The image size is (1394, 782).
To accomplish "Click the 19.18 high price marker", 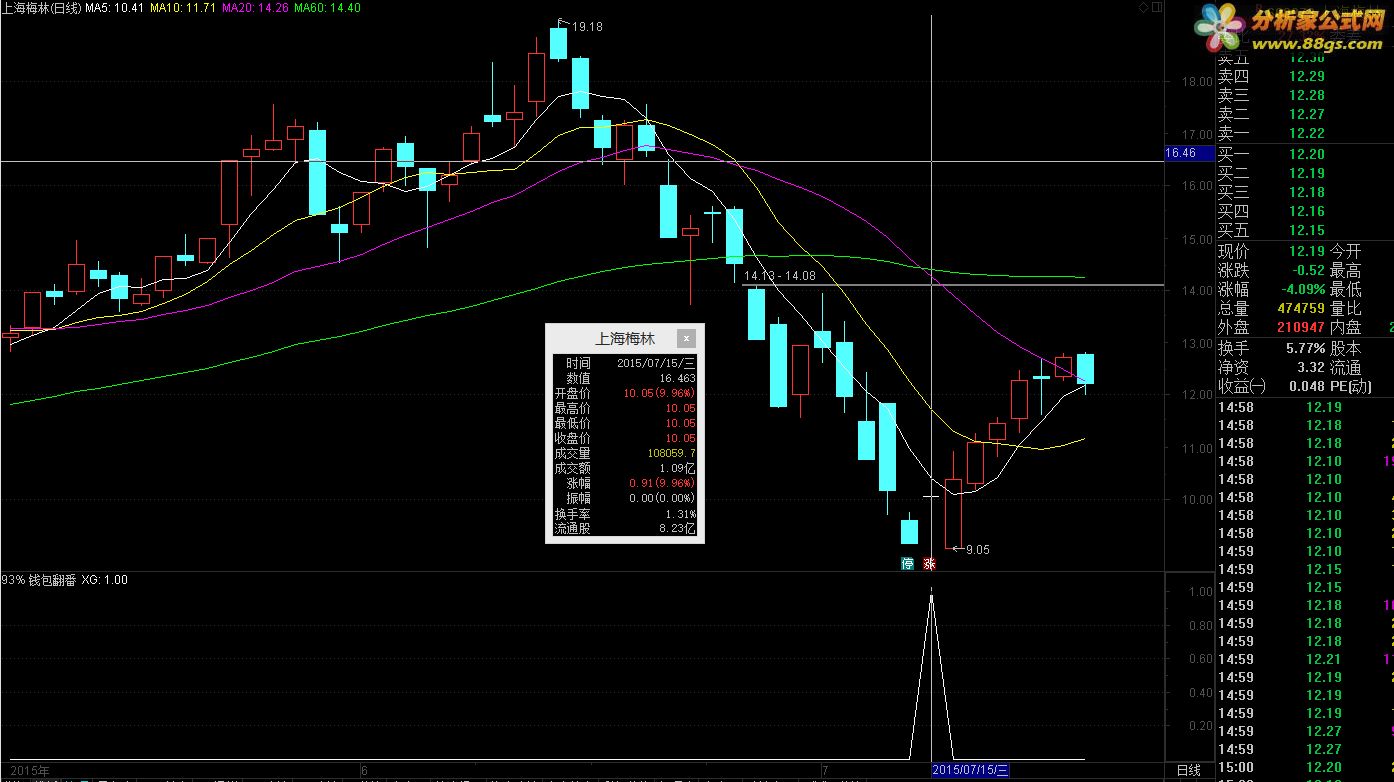I will pyautogui.click(x=587, y=27).
